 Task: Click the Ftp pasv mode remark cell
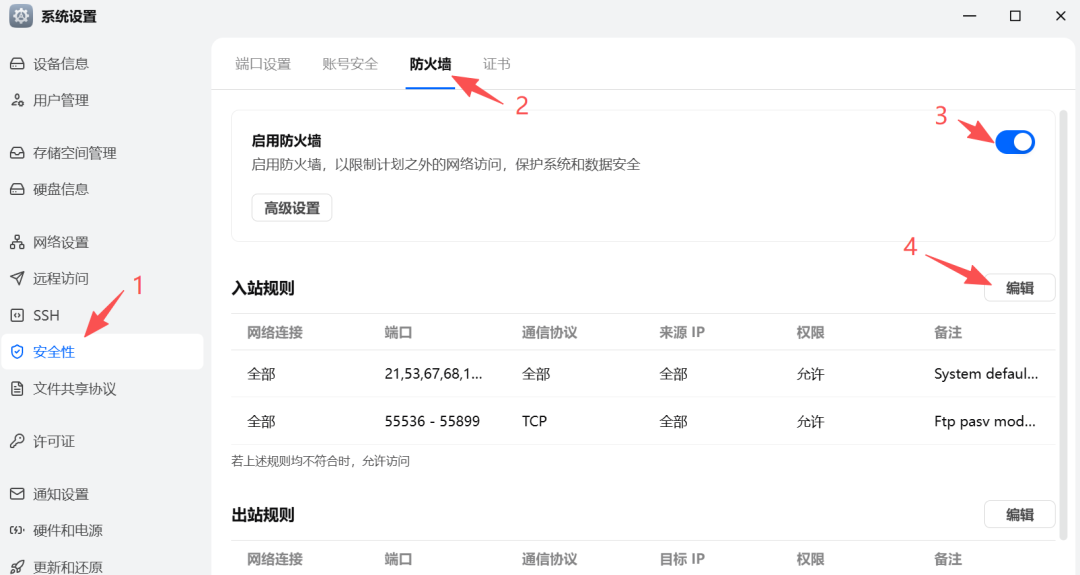point(984,421)
